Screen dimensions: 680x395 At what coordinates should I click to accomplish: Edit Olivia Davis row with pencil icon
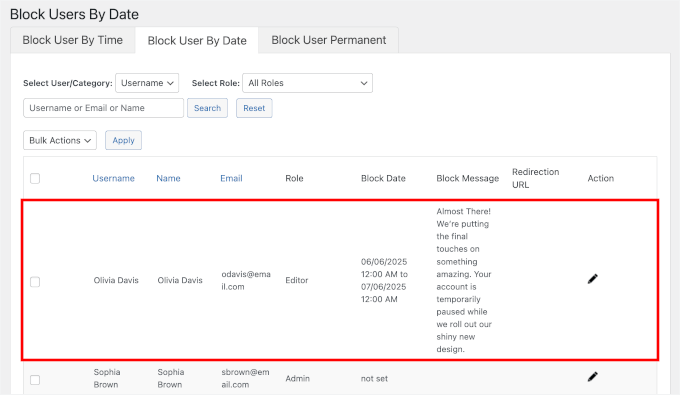(x=592, y=279)
